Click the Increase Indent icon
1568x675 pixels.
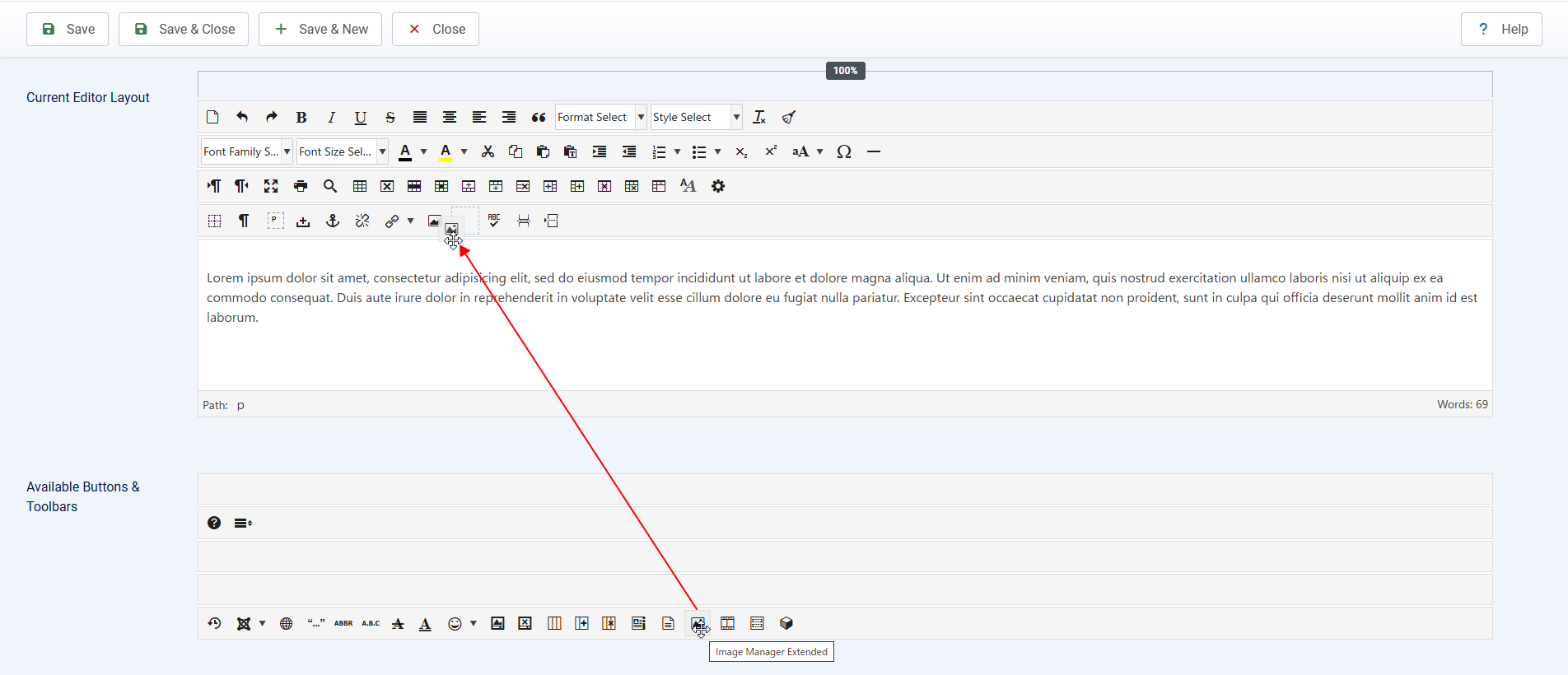[x=600, y=151]
